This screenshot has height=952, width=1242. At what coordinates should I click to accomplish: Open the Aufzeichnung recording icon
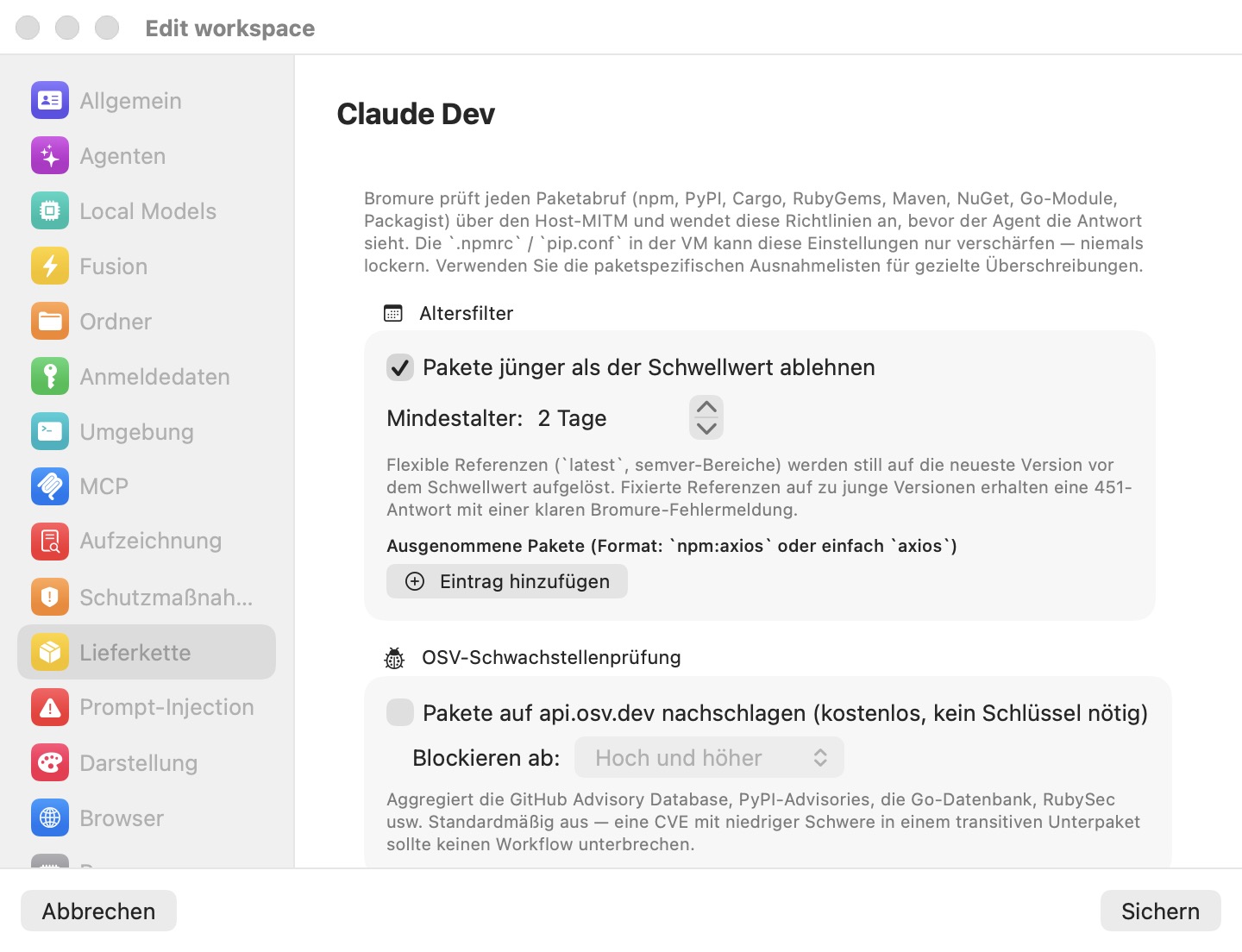tap(50, 542)
